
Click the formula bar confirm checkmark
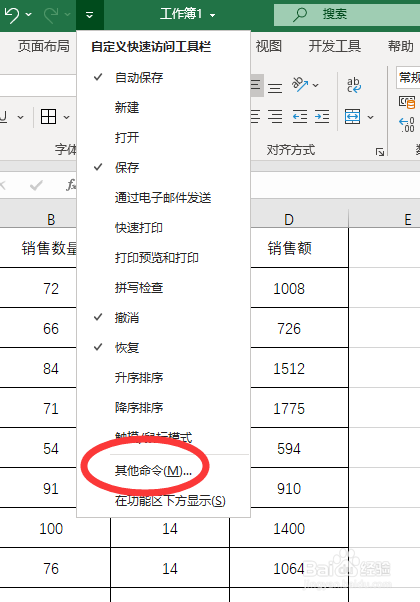tap(36, 185)
